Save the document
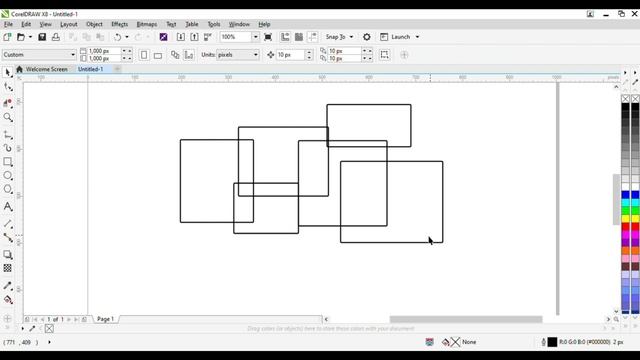640x360 pixels. (42, 37)
